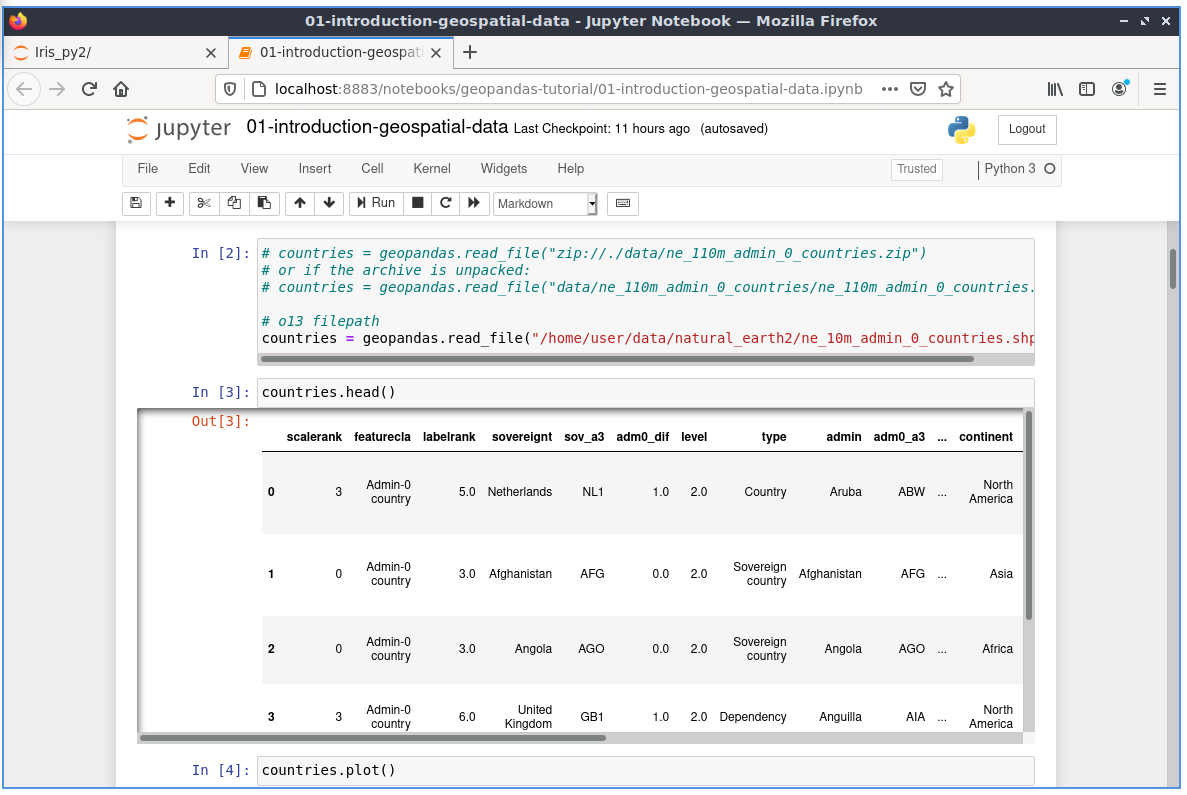The width and height of the screenshot is (1187, 795).
Task: Open the View menu
Action: click(255, 170)
